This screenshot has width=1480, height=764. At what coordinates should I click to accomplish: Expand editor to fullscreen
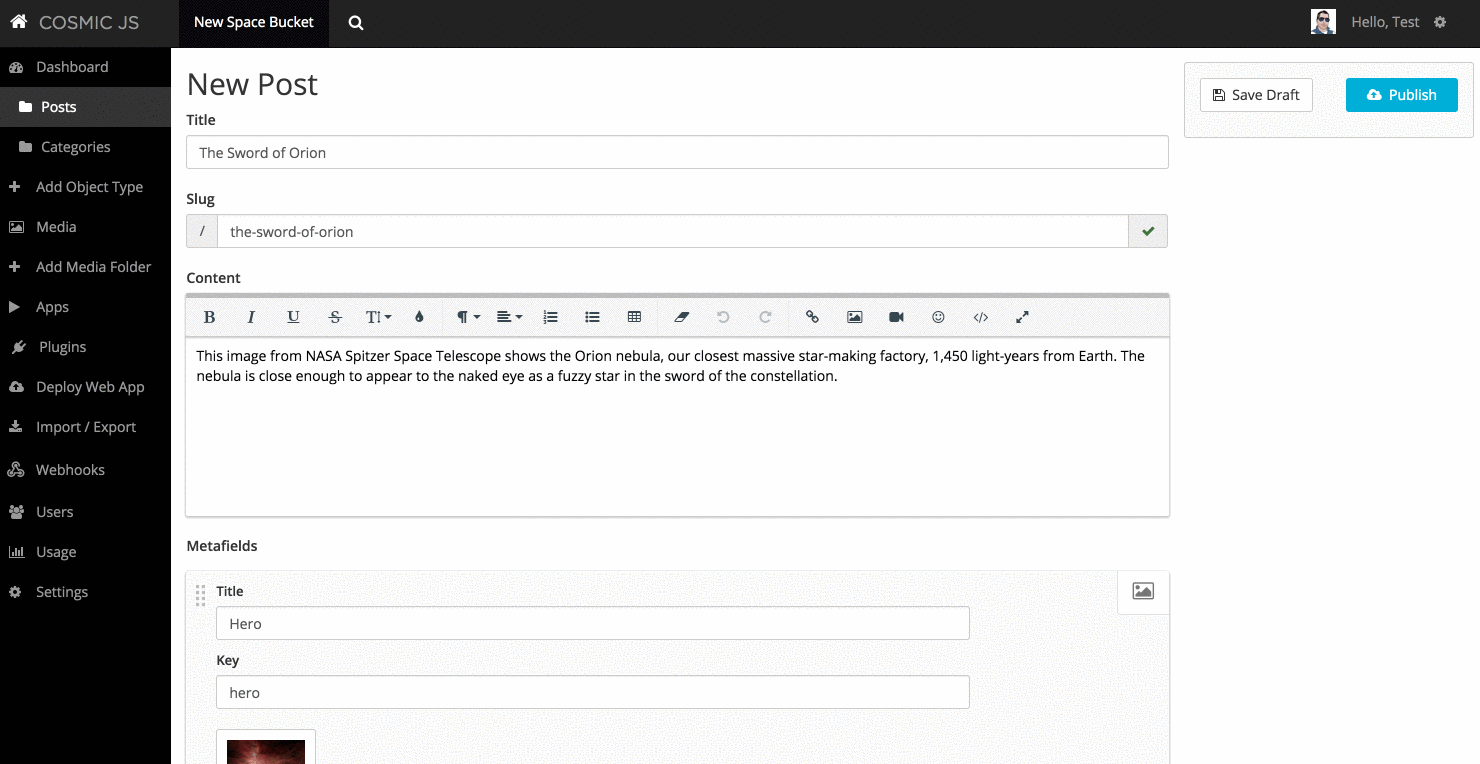pyautogui.click(x=1022, y=317)
